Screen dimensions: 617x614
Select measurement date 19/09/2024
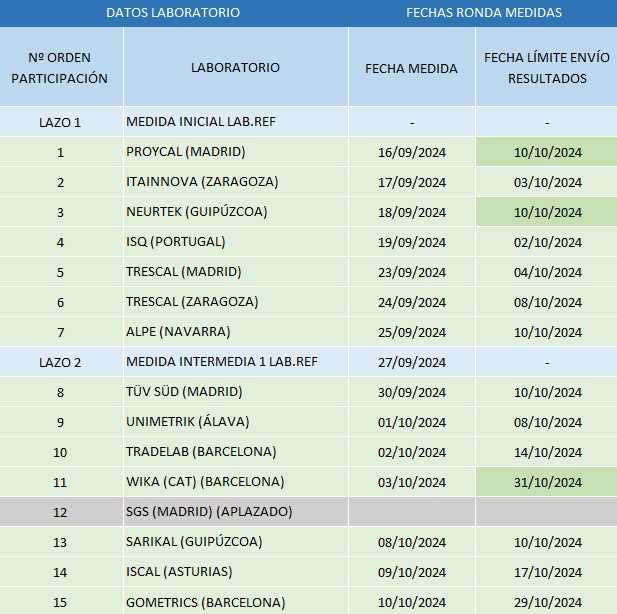tap(412, 242)
